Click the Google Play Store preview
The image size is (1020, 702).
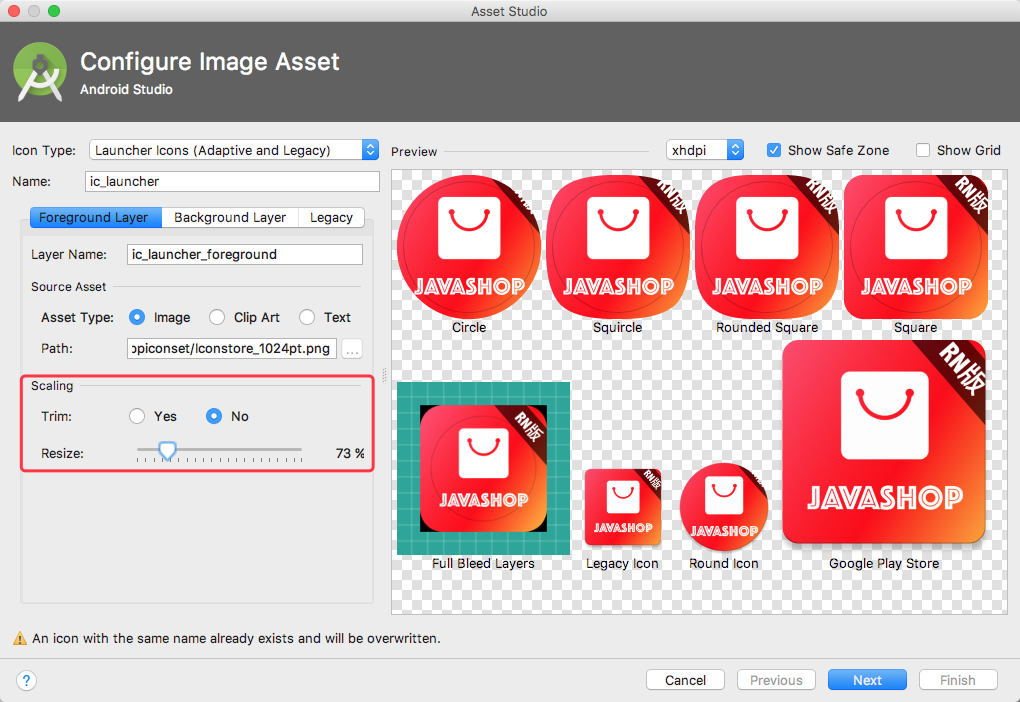pos(884,442)
